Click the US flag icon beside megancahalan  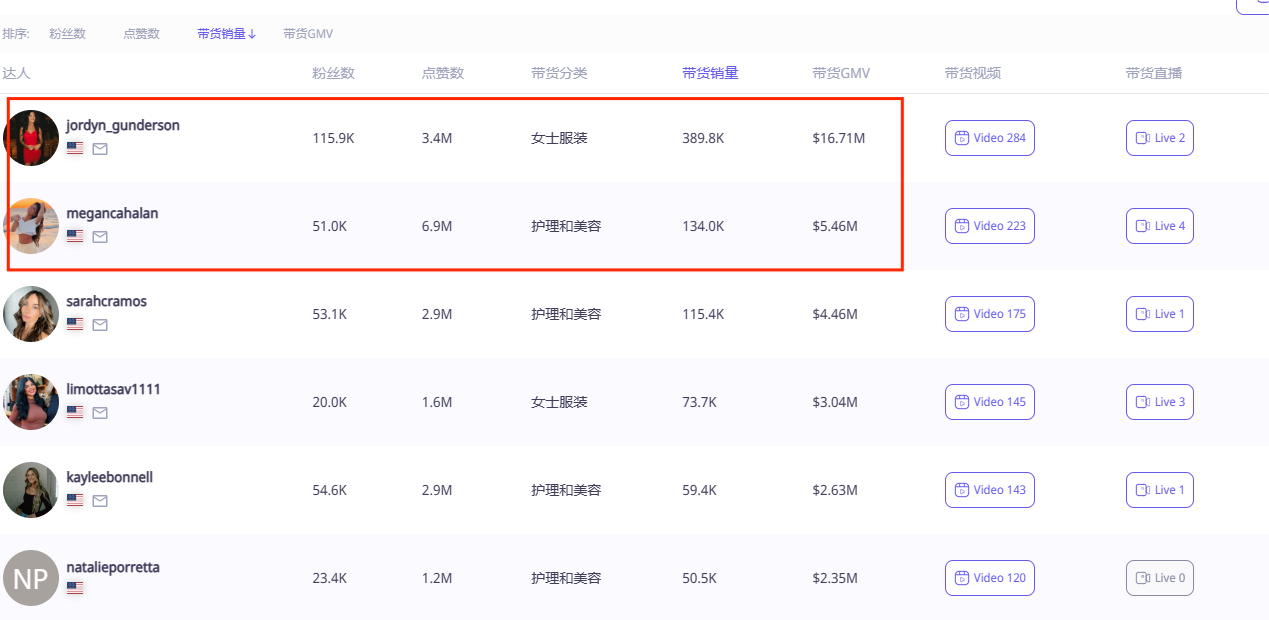(74, 236)
